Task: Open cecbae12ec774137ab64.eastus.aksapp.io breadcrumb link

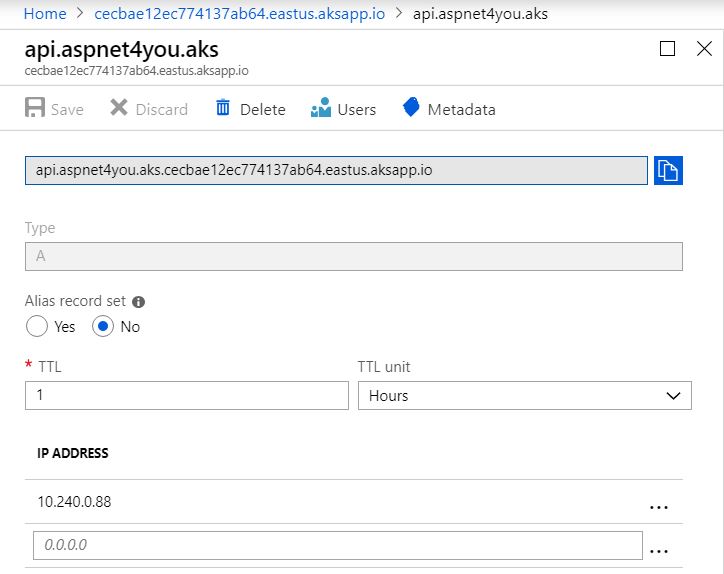Action: click(240, 13)
